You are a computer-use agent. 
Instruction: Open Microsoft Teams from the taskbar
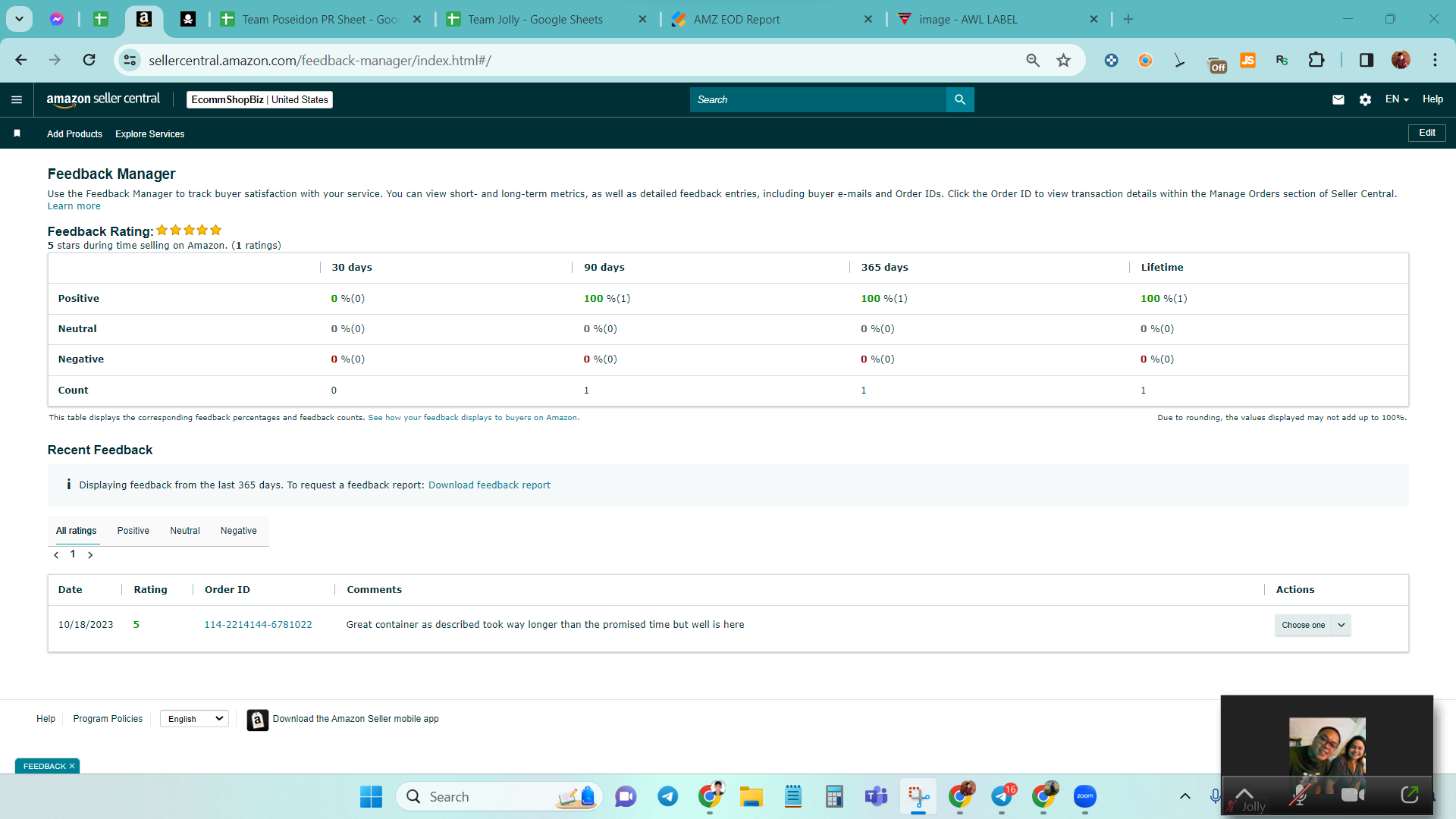click(876, 797)
